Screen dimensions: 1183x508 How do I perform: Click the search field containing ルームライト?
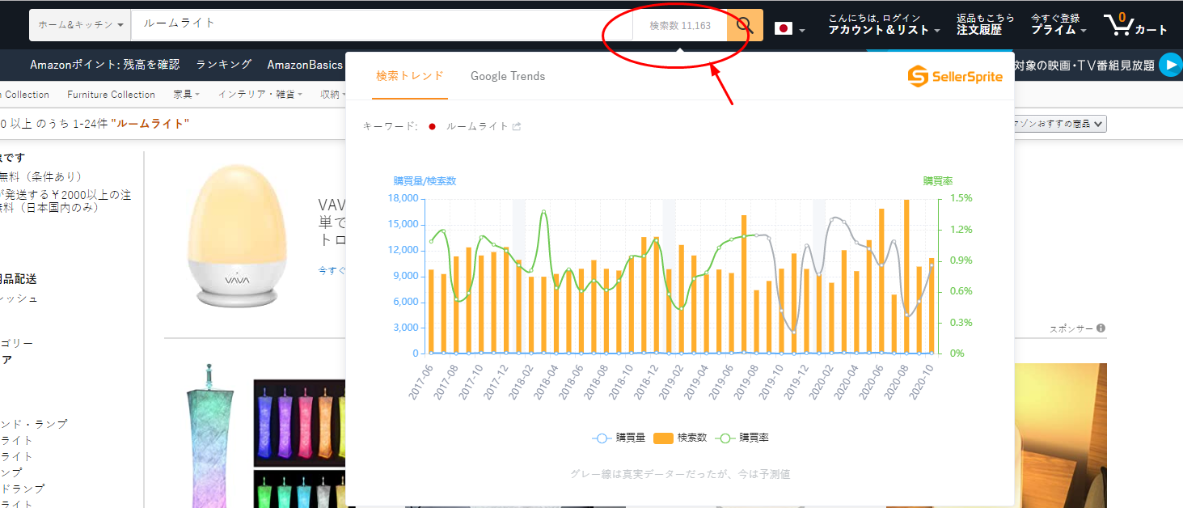pyautogui.click(x=380, y=24)
